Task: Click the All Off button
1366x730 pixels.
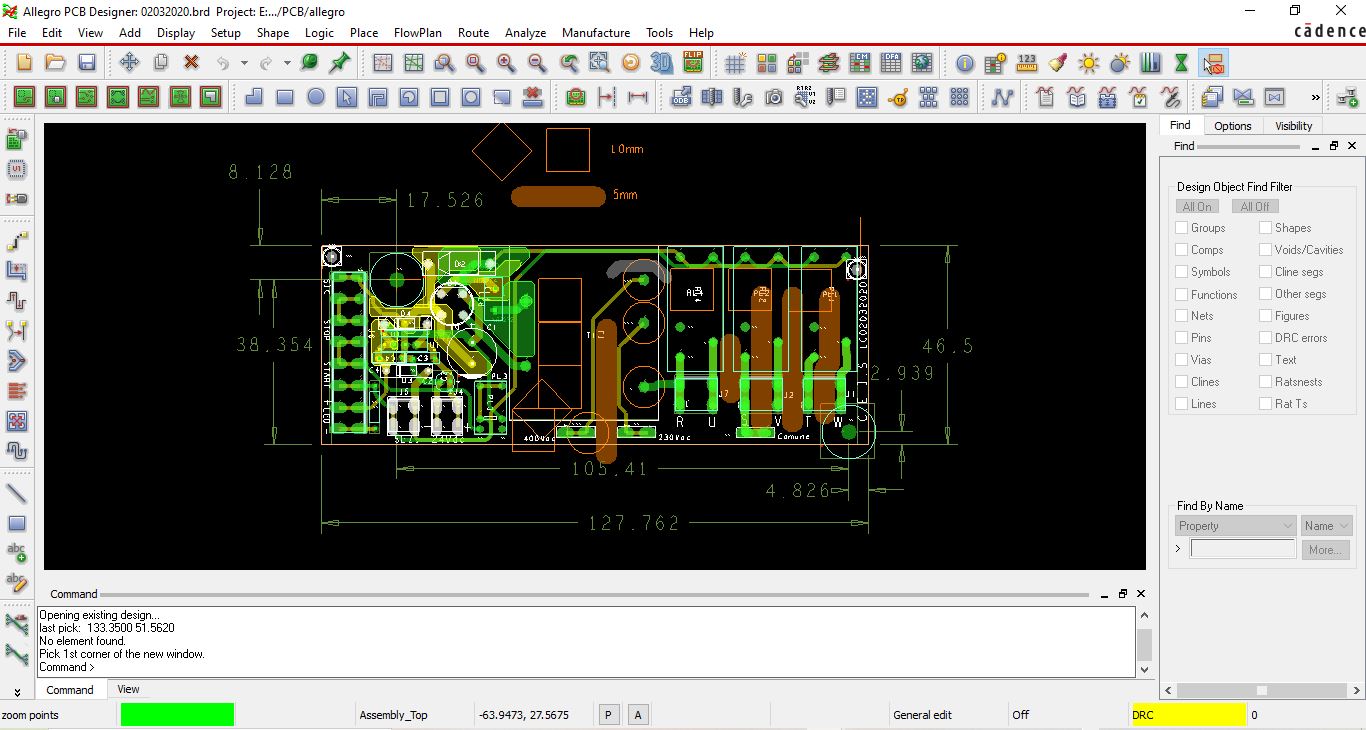Action: pos(1255,207)
